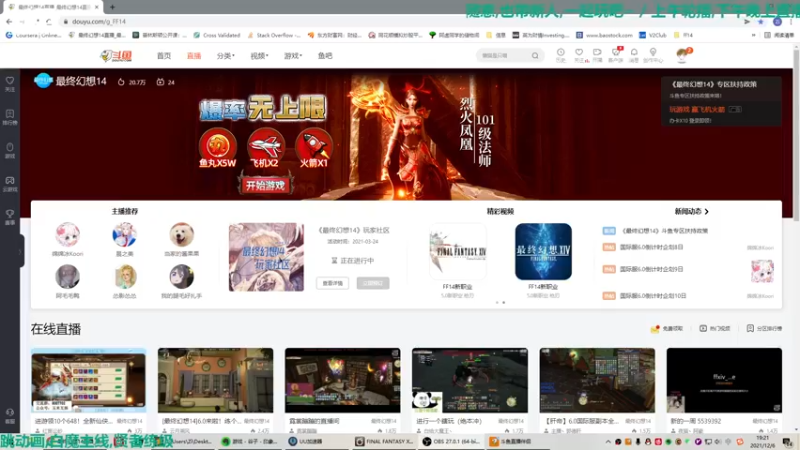The height and width of the screenshot is (450, 800).
Task: Click the 免费领取 free claim link
Action: (x=667, y=329)
